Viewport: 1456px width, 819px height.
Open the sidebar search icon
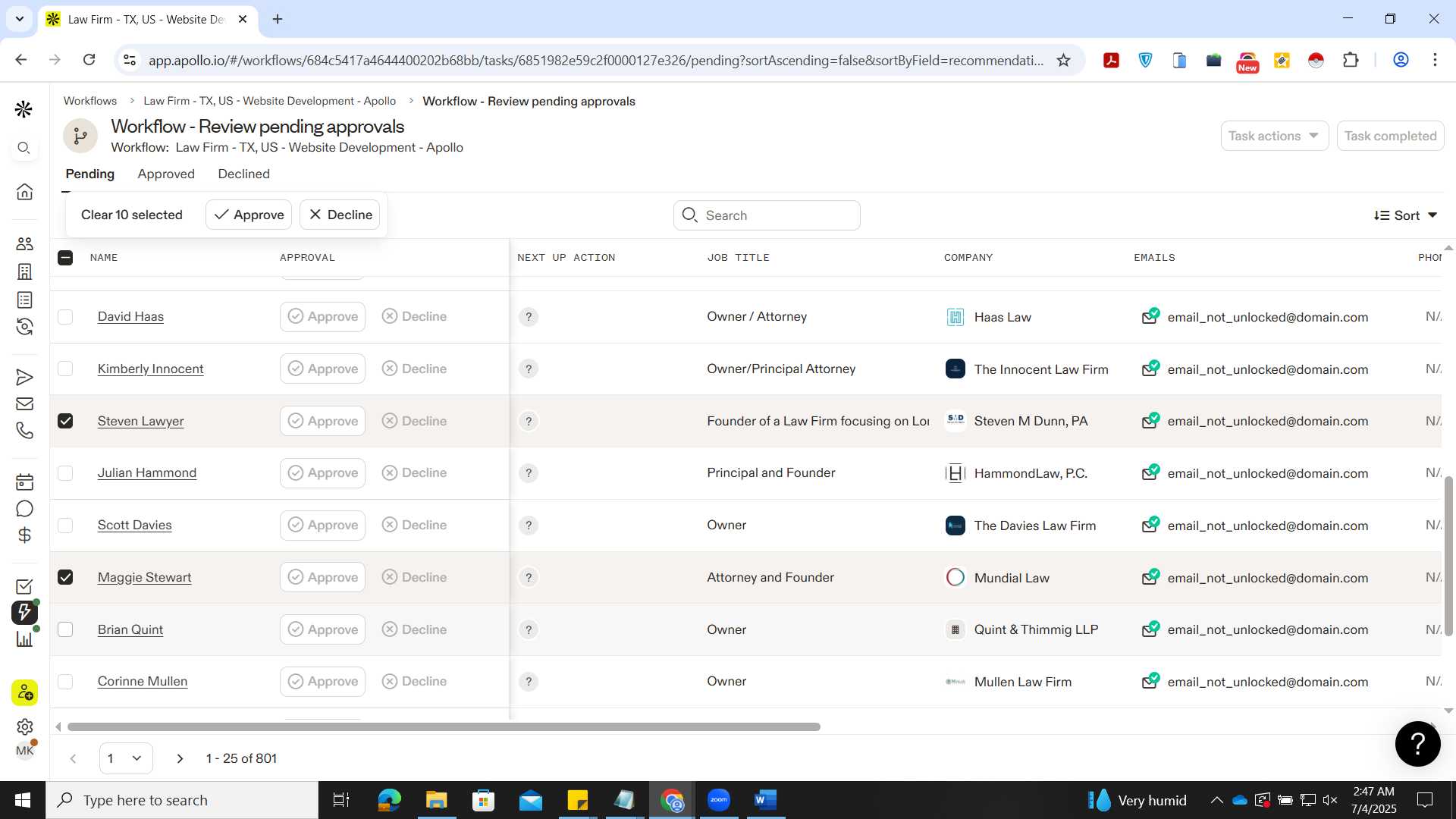point(24,148)
